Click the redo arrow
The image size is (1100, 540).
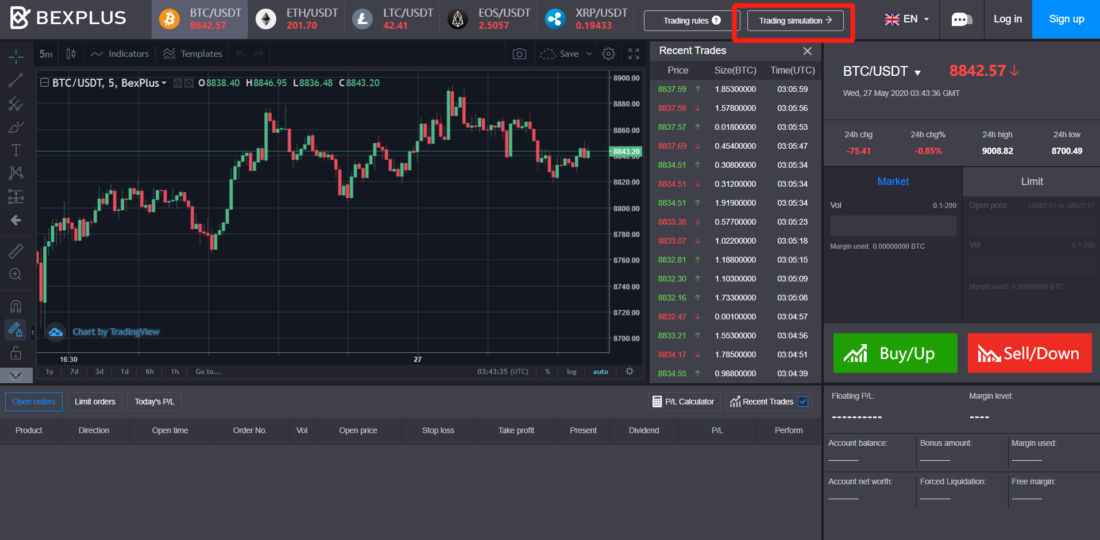pos(259,53)
